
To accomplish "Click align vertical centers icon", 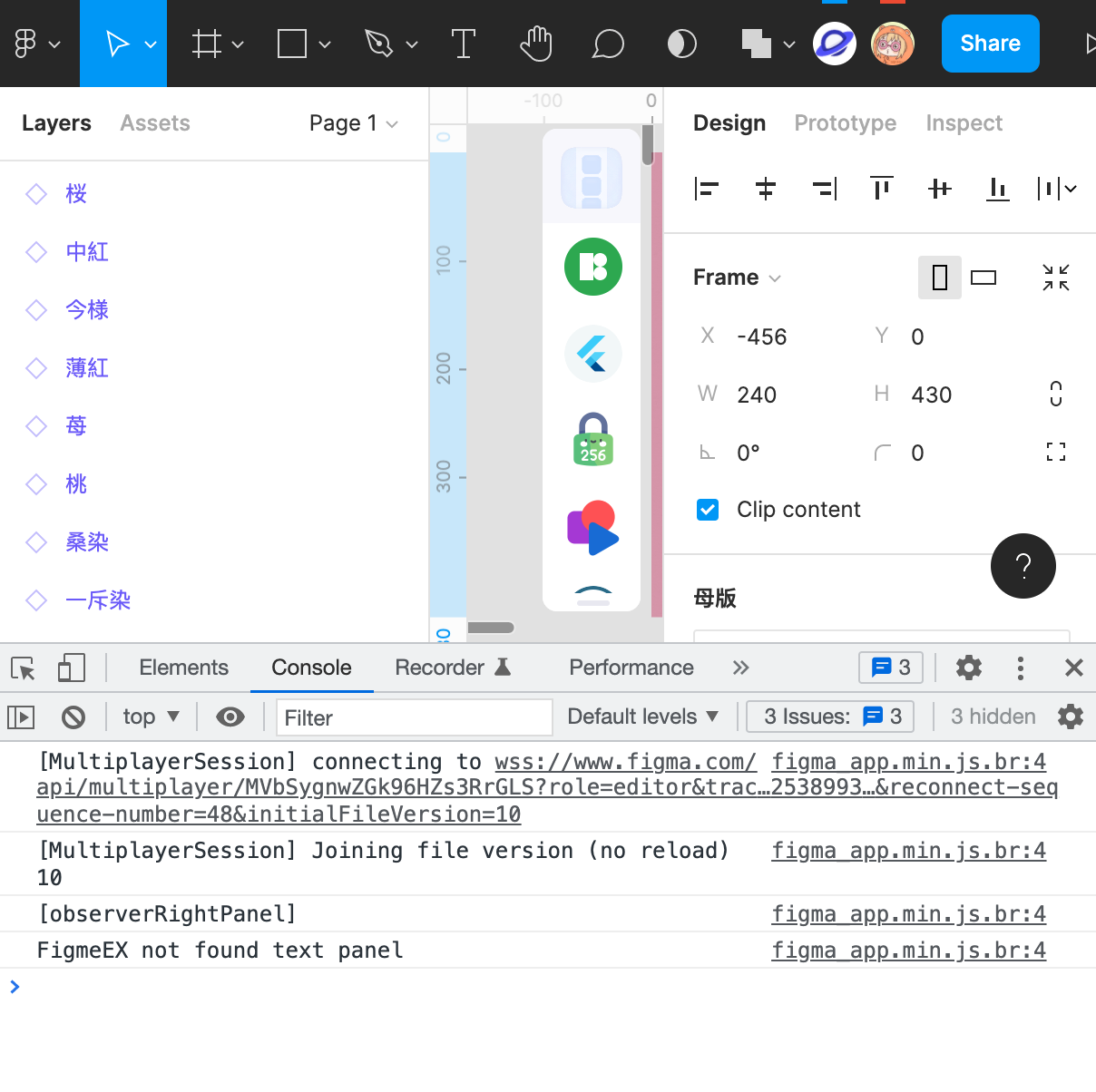I will [x=940, y=189].
